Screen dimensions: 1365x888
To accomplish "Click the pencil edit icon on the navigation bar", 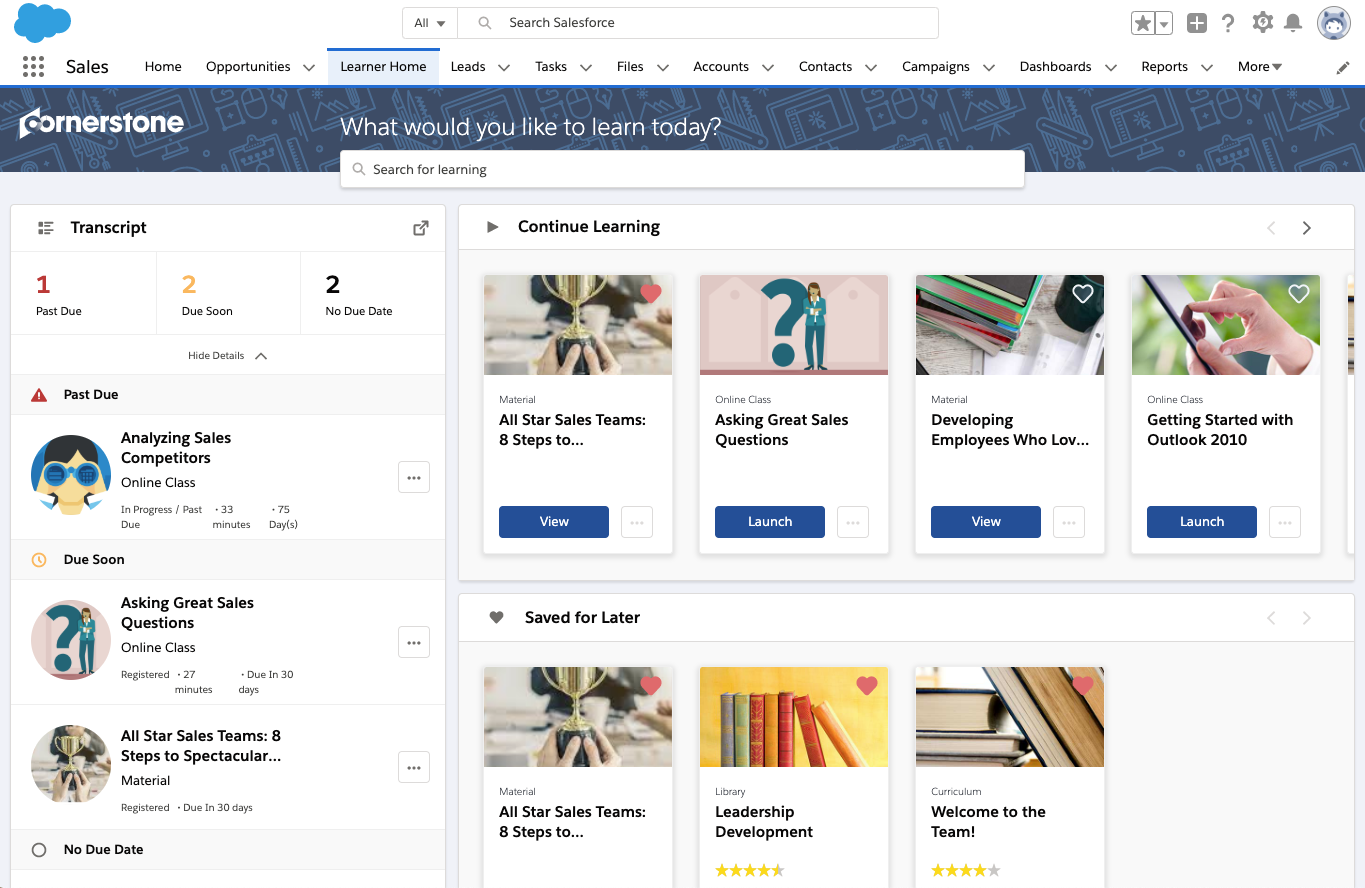I will tap(1345, 67).
